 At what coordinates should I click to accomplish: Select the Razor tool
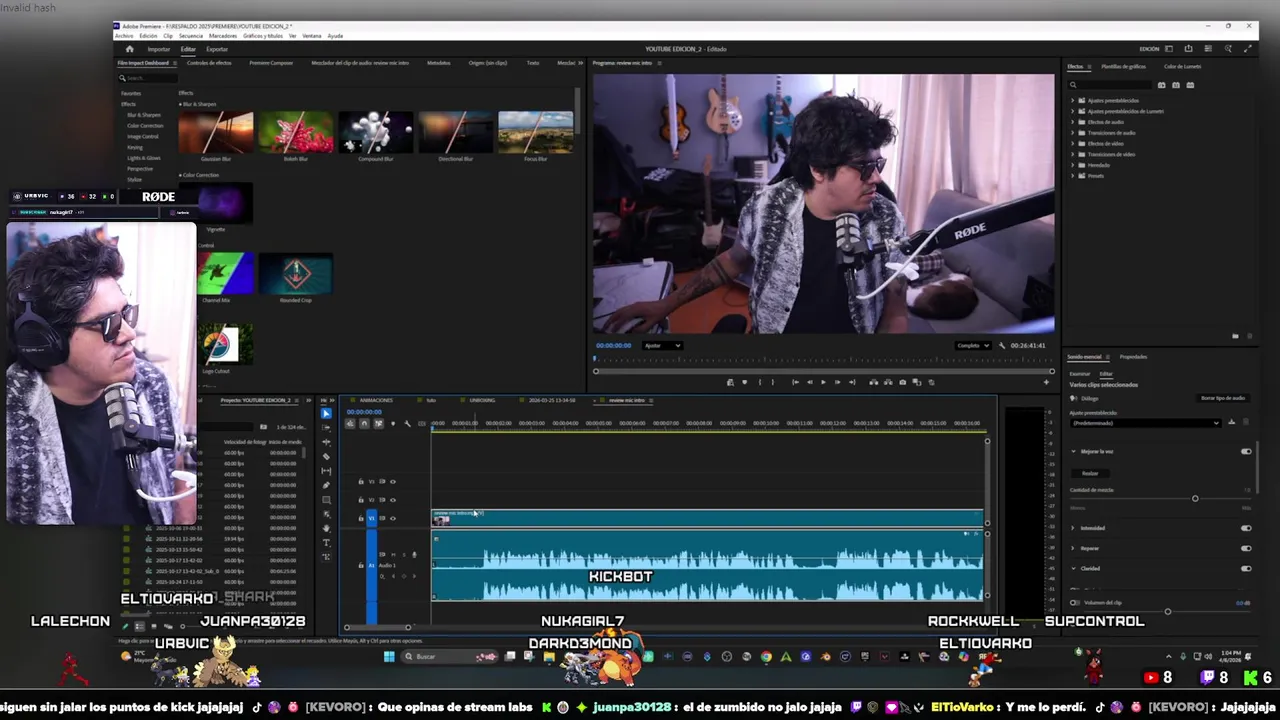coord(326,457)
